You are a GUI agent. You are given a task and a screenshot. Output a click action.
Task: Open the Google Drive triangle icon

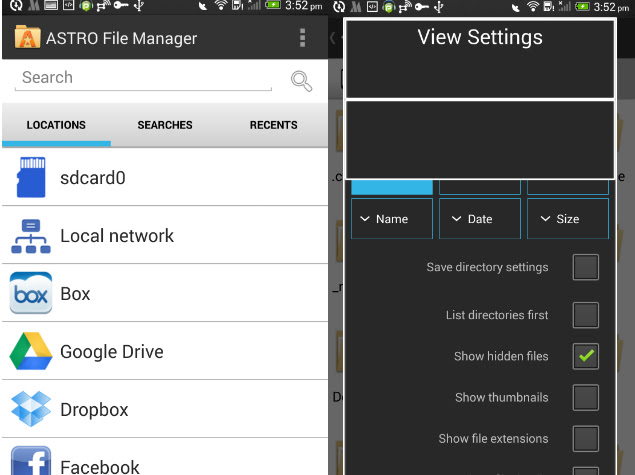(x=31, y=351)
